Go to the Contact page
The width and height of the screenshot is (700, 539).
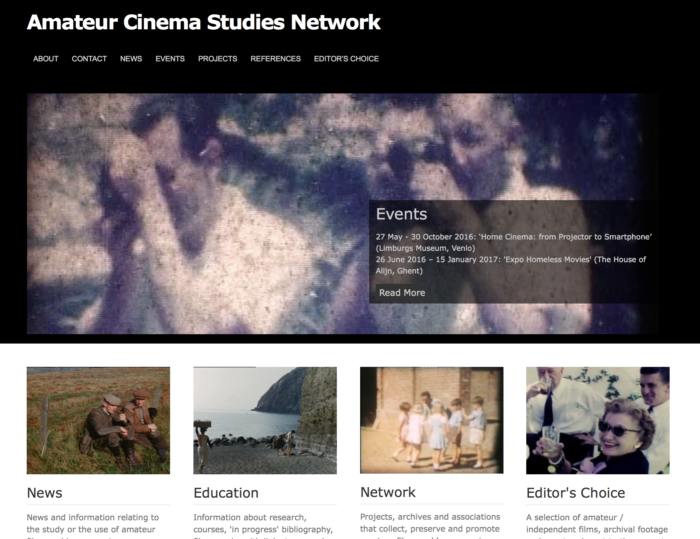[x=89, y=59]
